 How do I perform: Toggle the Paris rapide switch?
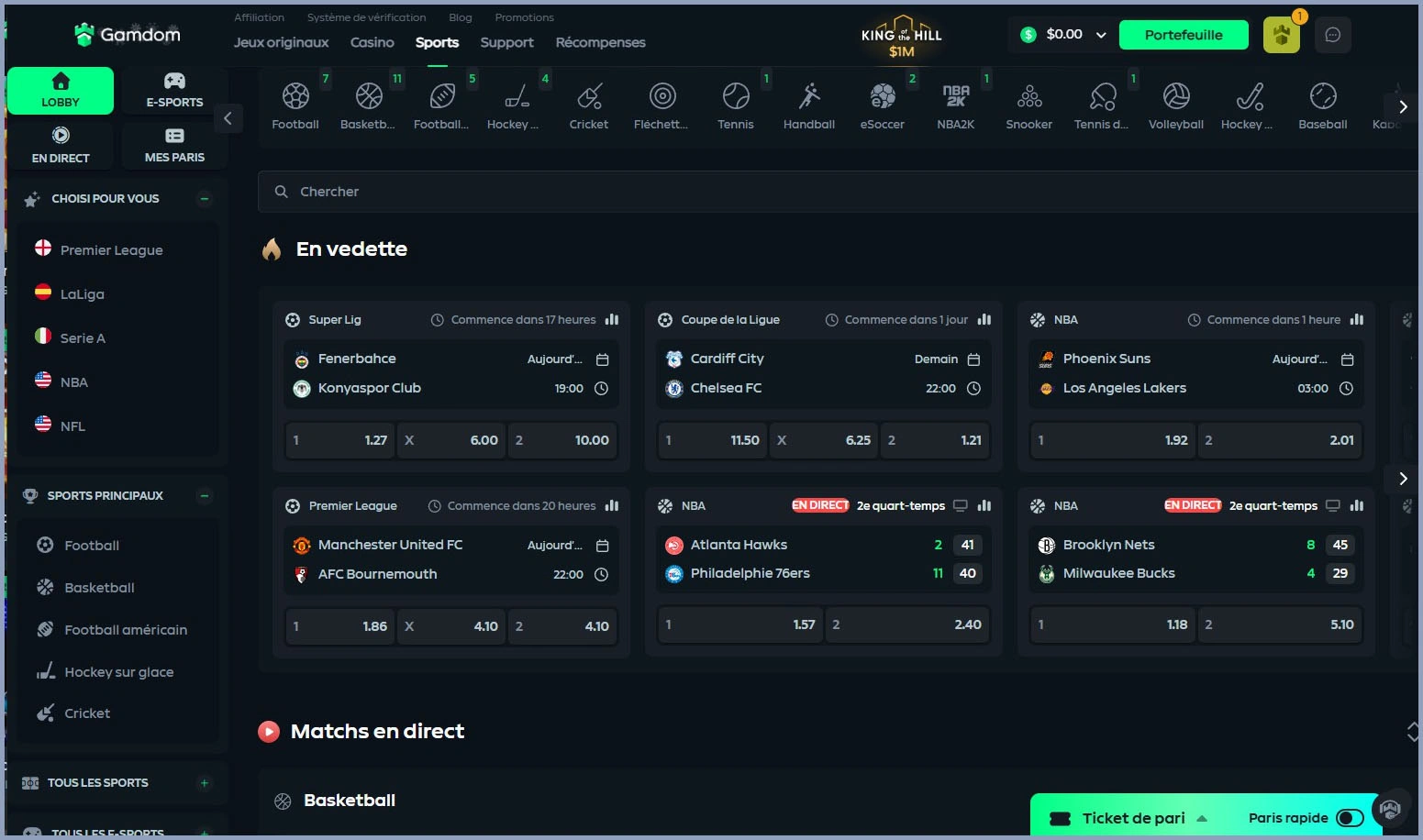click(1350, 818)
